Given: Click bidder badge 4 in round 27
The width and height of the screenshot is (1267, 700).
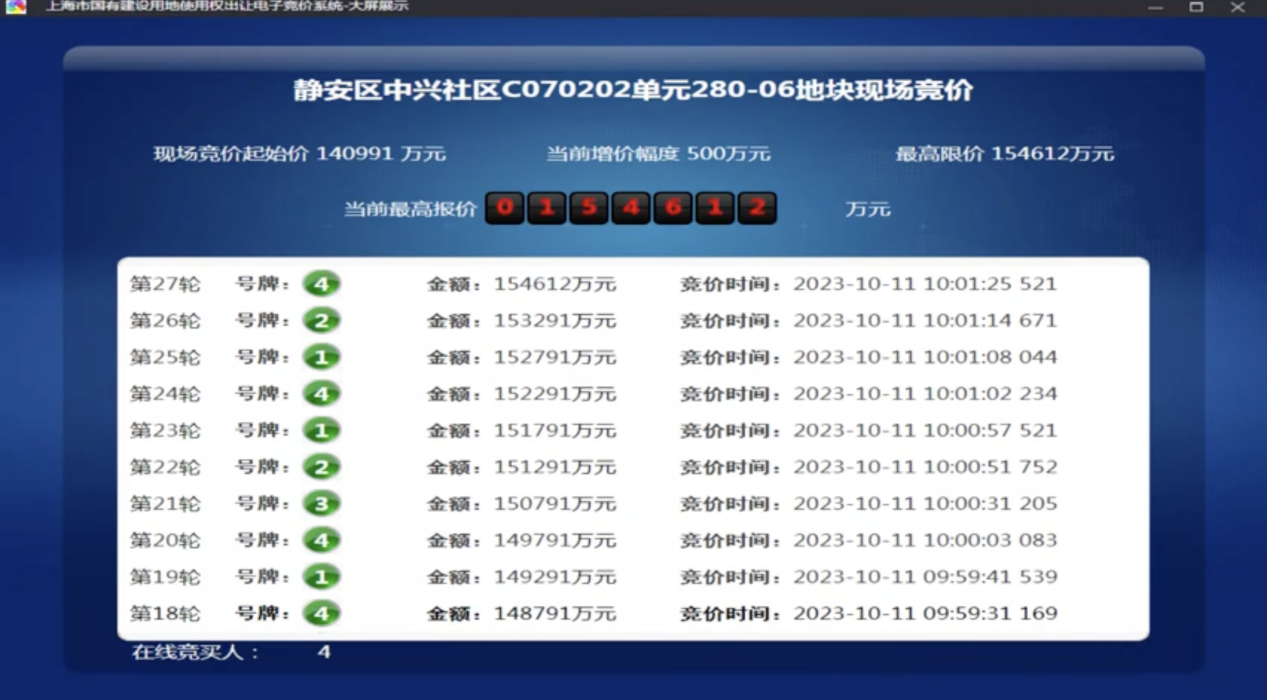Looking at the screenshot, I should [322, 284].
